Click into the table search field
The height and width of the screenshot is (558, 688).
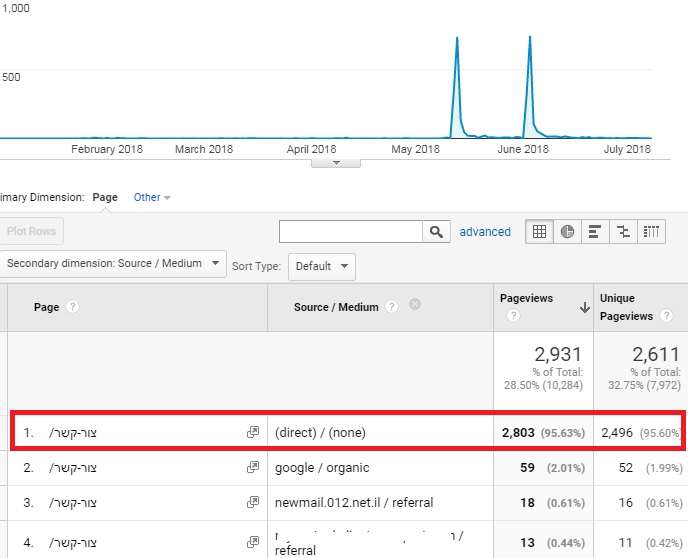pos(351,232)
